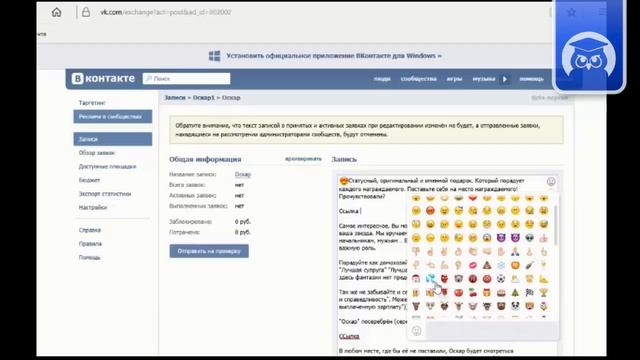
Task: Open 'Правила' in the sidebar
Action: click(x=90, y=244)
